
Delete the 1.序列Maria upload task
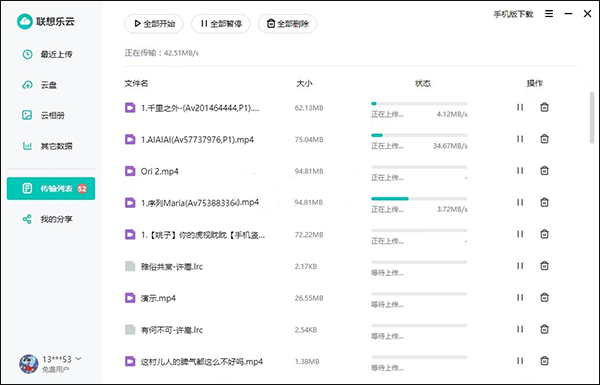pos(544,202)
